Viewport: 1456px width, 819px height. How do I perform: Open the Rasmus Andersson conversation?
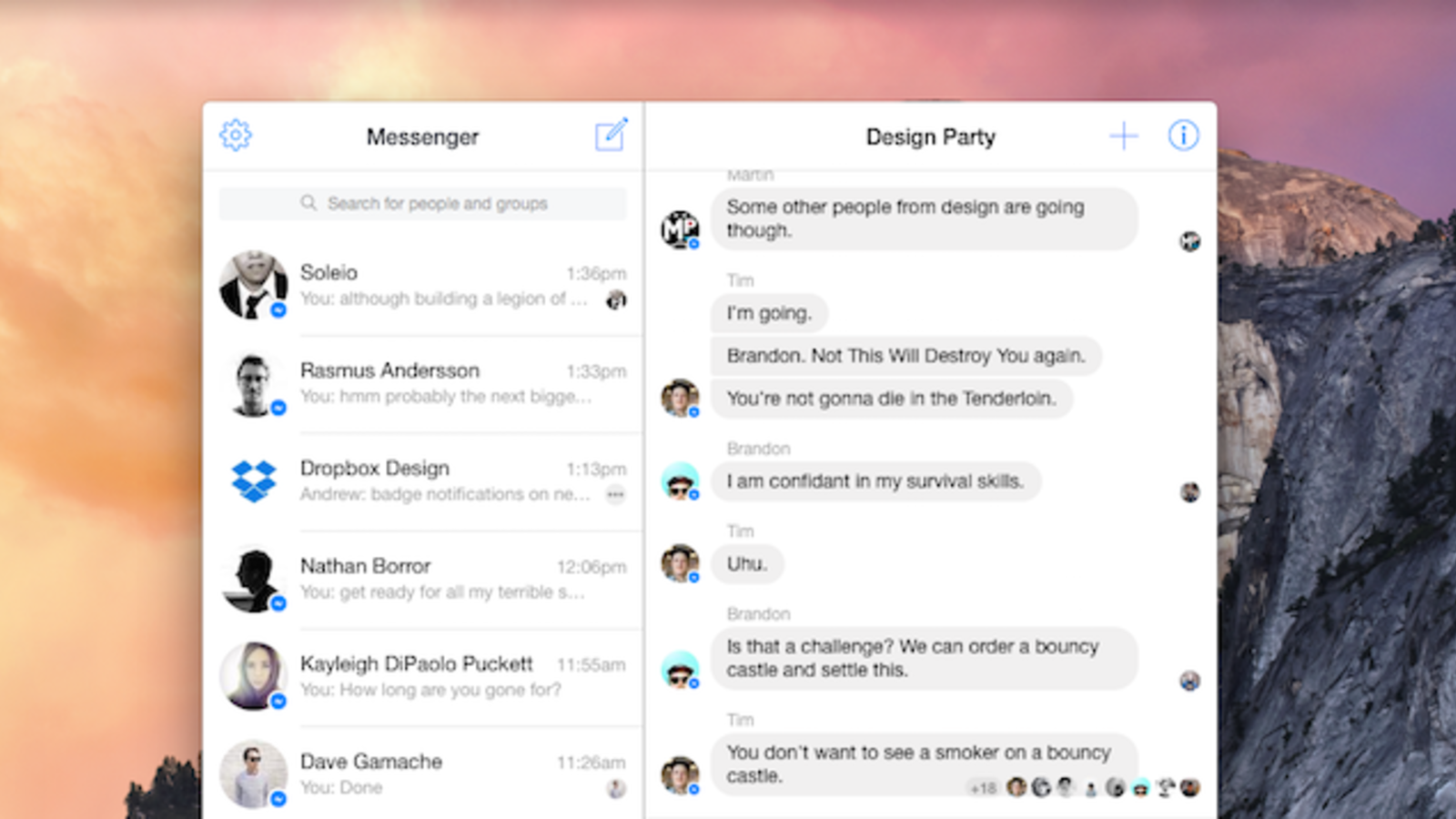point(423,382)
